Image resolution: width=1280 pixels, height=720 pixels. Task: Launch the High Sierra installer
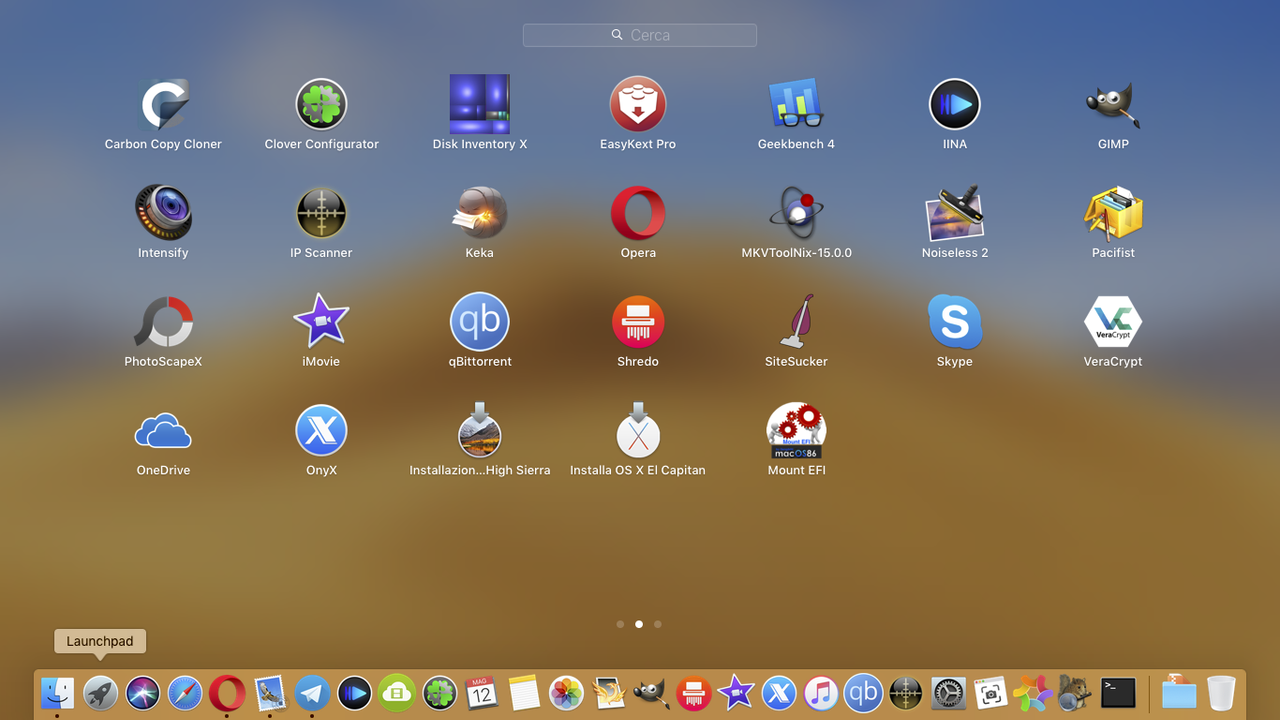click(x=480, y=431)
